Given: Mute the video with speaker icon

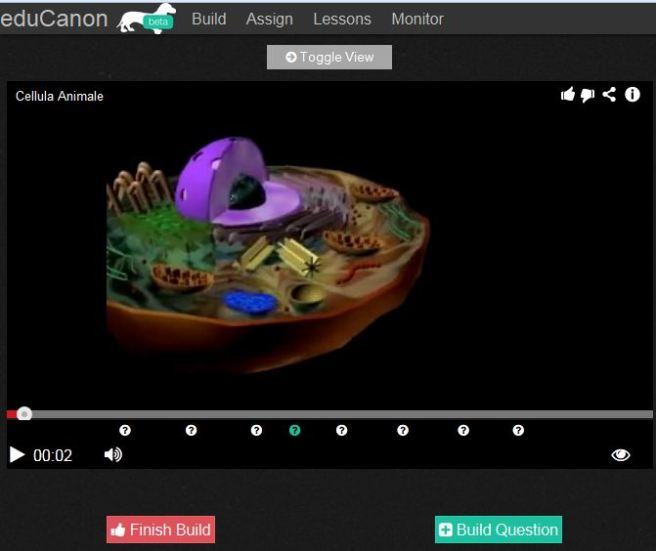Looking at the screenshot, I should (113, 455).
